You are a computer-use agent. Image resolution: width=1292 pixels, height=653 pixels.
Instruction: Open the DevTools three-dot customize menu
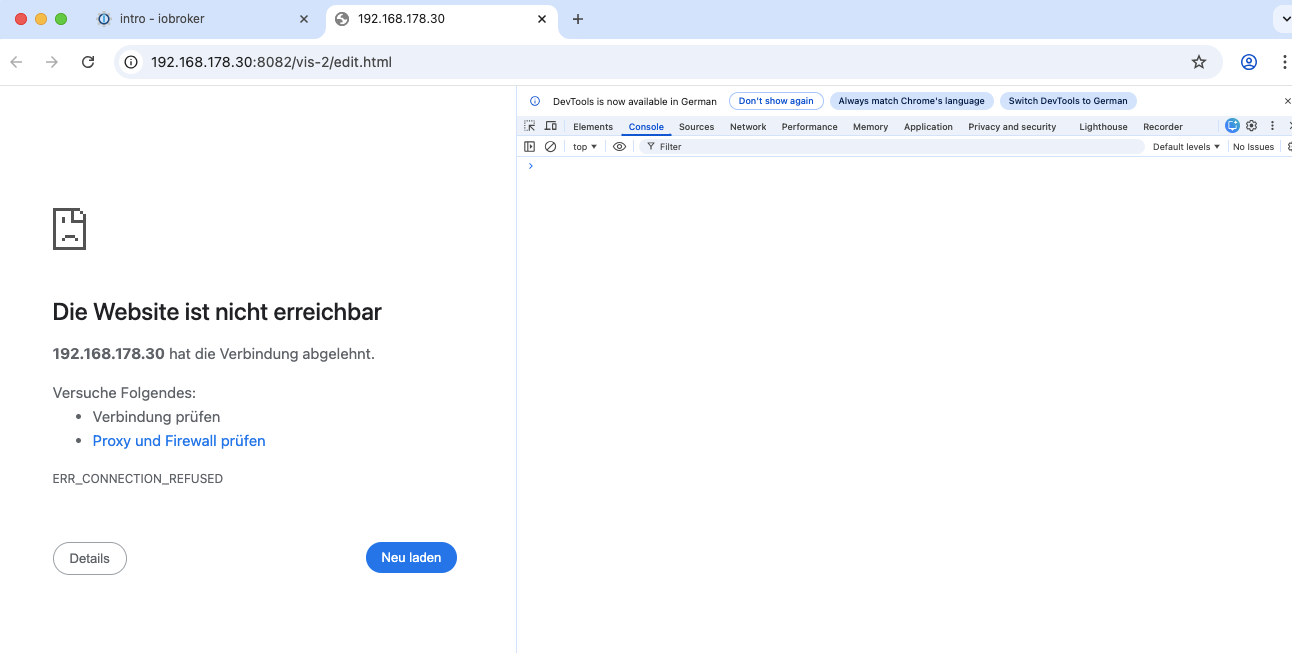(x=1272, y=126)
